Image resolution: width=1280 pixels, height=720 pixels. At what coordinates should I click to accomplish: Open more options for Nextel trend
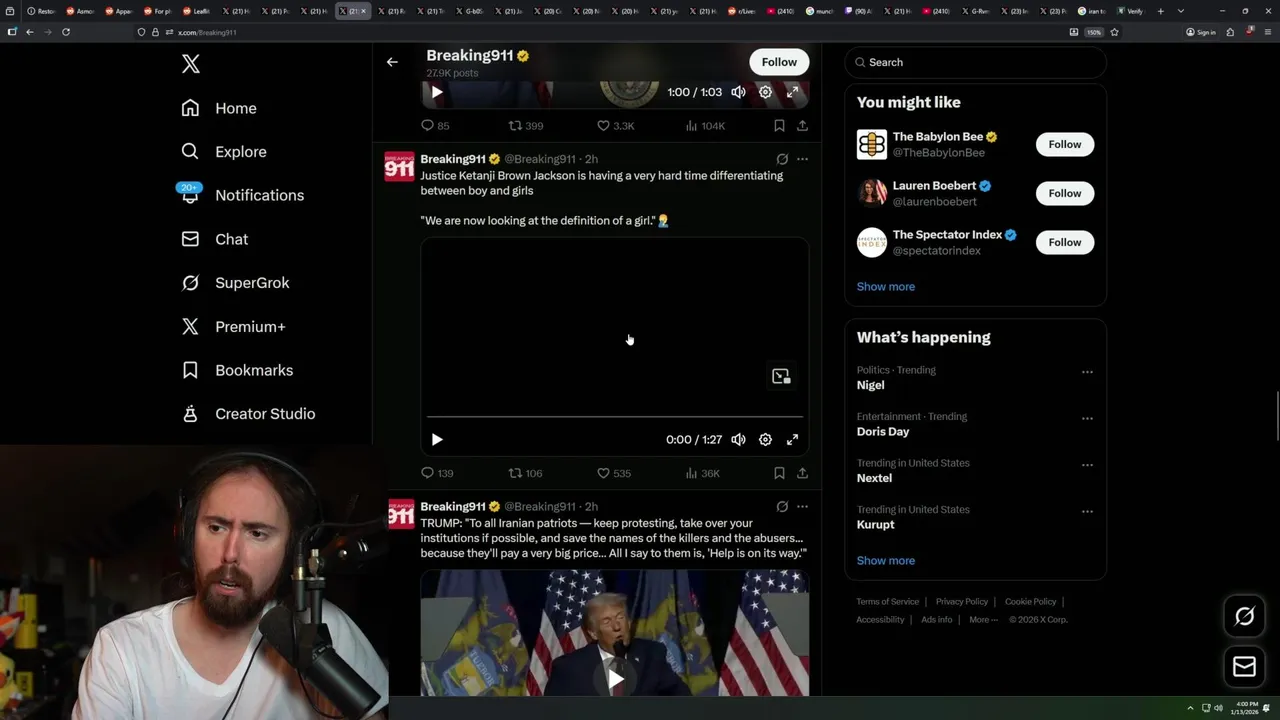[1087, 465]
